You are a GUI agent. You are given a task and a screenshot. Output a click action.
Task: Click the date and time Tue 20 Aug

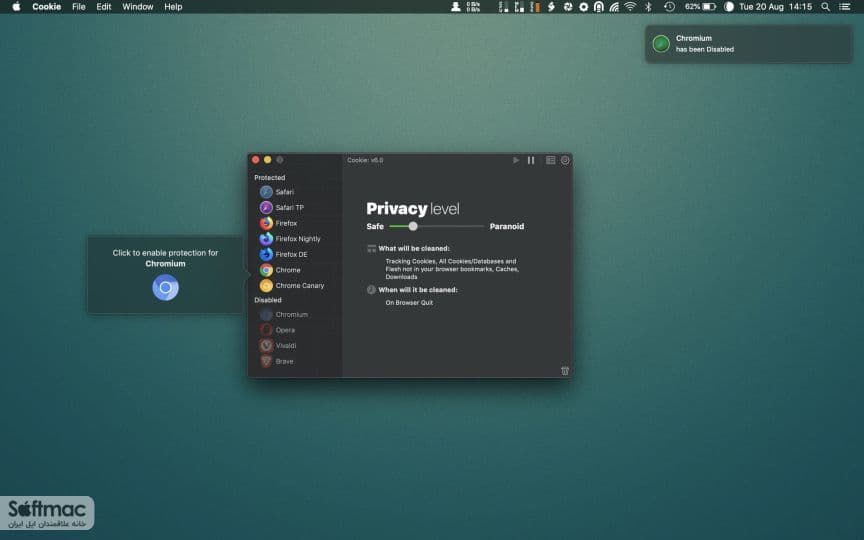point(775,7)
